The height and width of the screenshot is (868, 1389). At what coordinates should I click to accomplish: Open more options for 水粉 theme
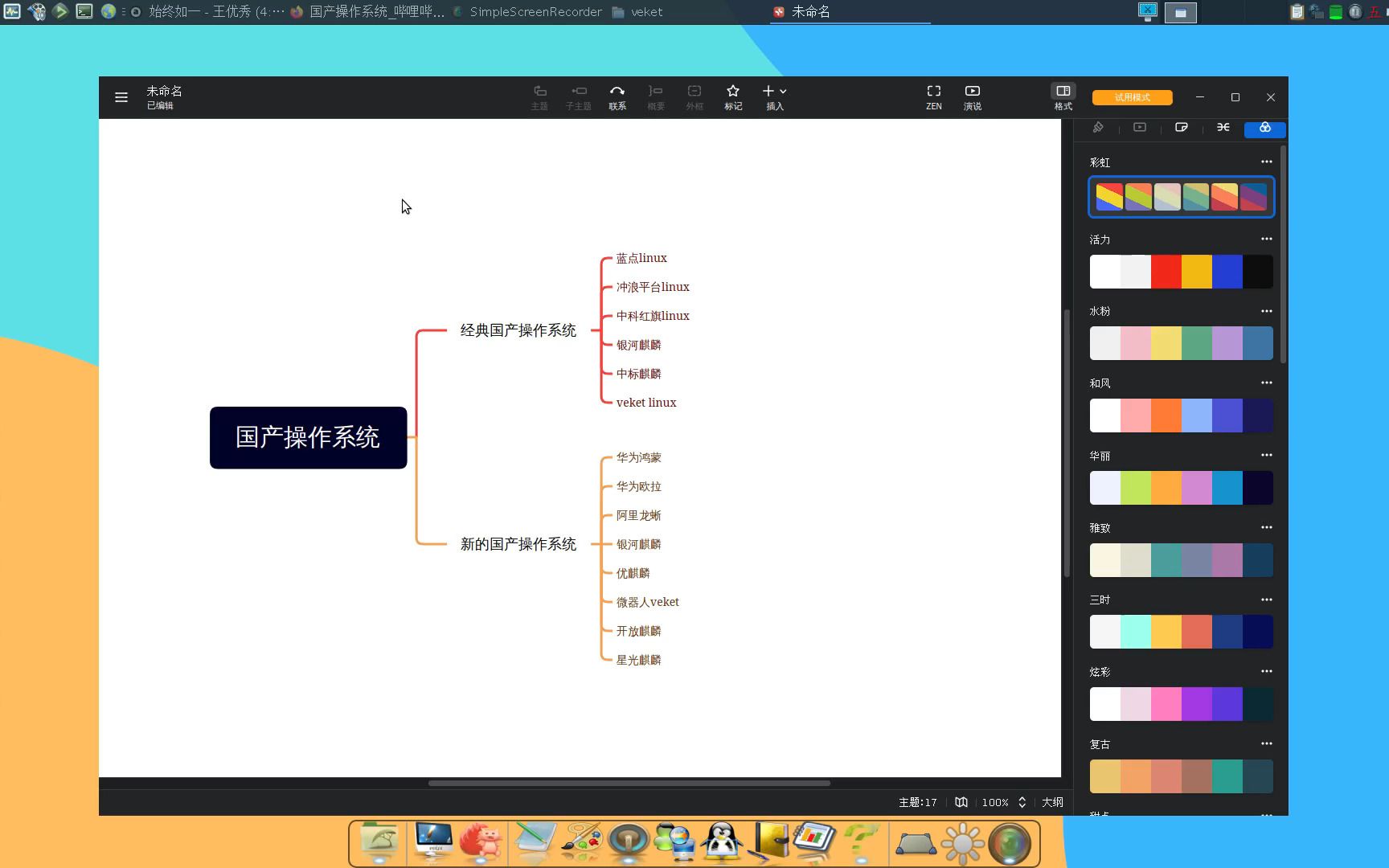[x=1267, y=311]
